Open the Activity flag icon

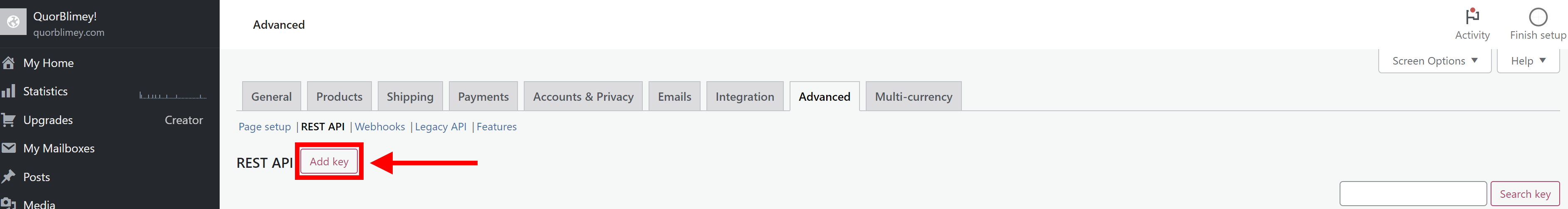point(1472,17)
